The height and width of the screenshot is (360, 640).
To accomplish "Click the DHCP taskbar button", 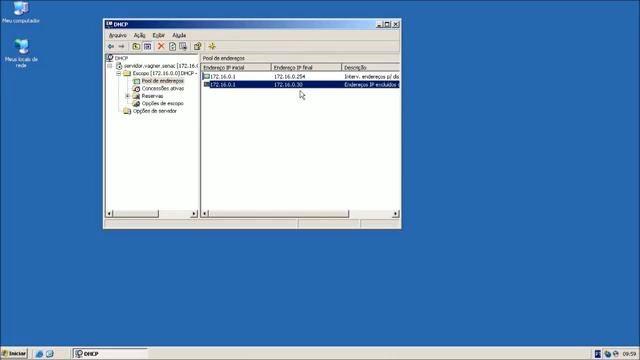I will point(110,354).
